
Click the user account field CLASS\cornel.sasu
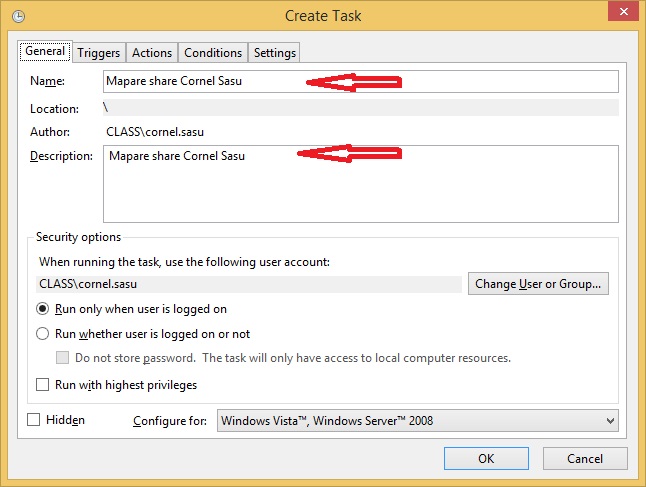coord(249,284)
